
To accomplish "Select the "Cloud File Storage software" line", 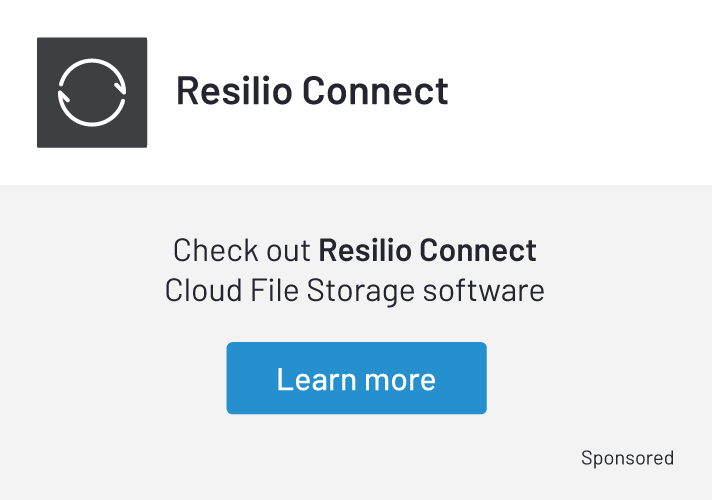I will click(355, 291).
